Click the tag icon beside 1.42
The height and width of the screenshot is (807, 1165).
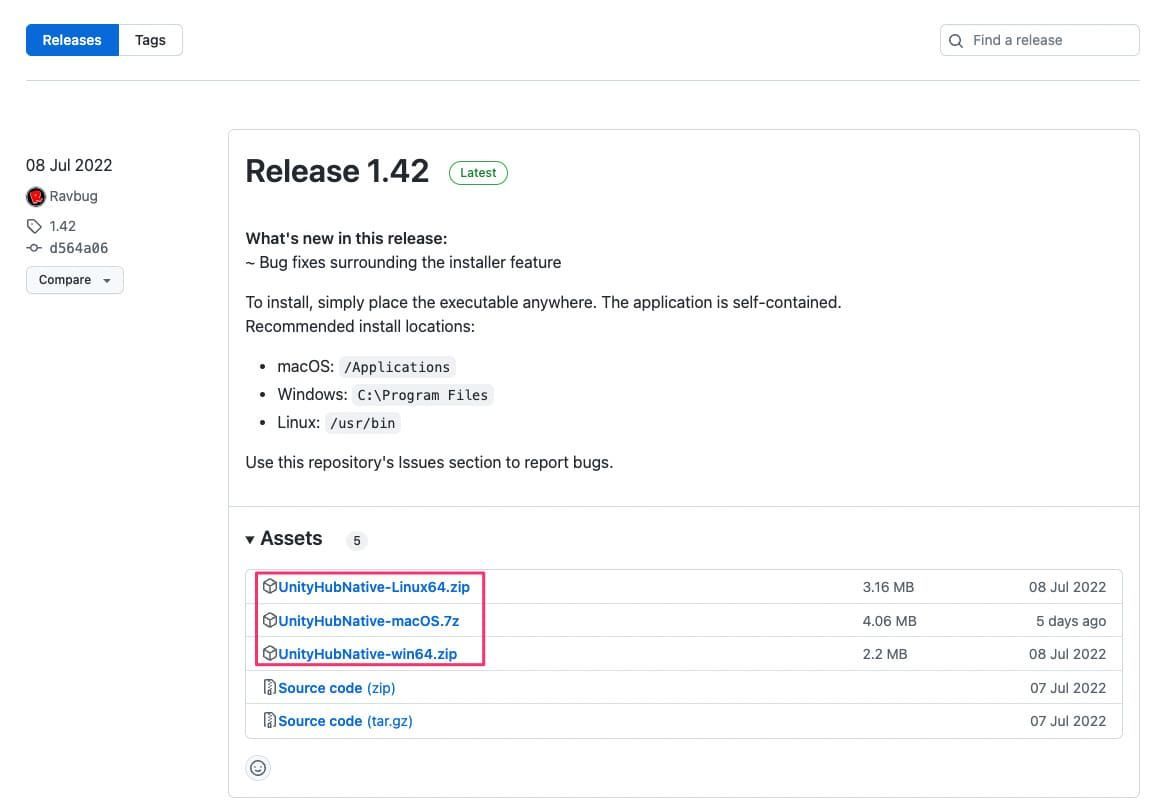click(34, 226)
